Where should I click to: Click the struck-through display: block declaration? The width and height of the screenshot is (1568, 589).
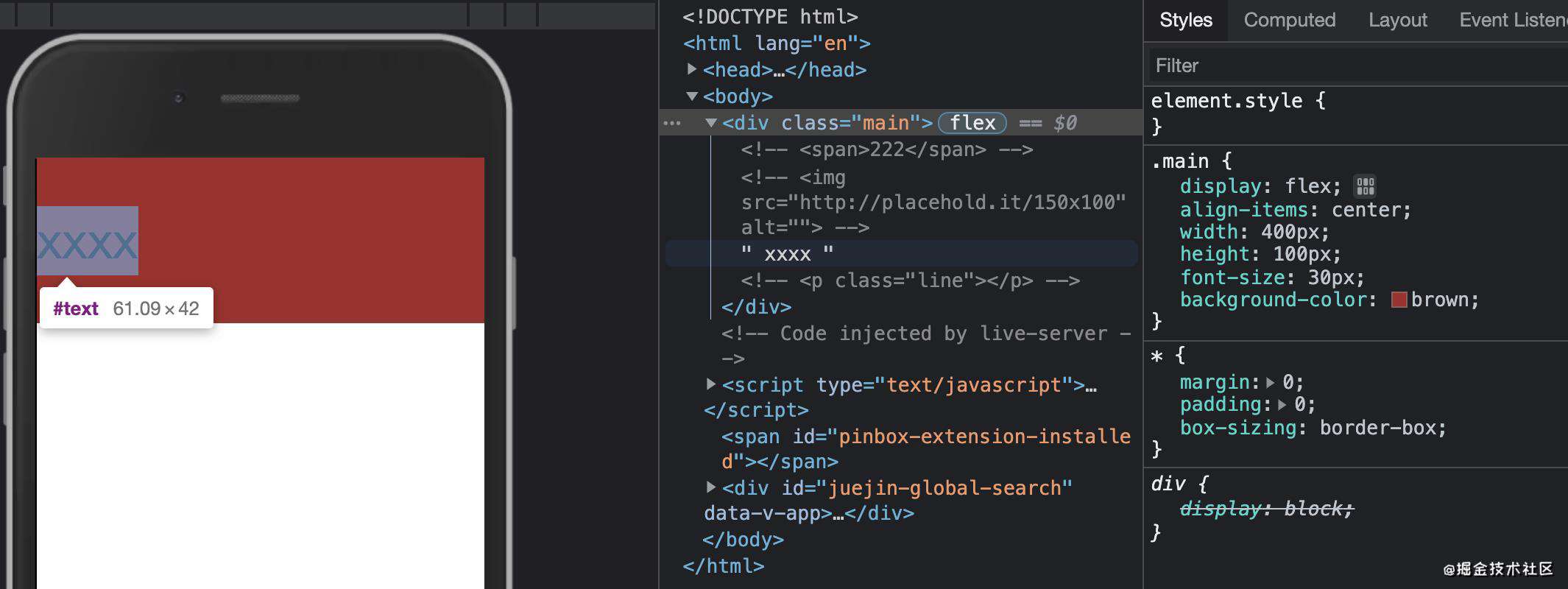pos(1266,509)
